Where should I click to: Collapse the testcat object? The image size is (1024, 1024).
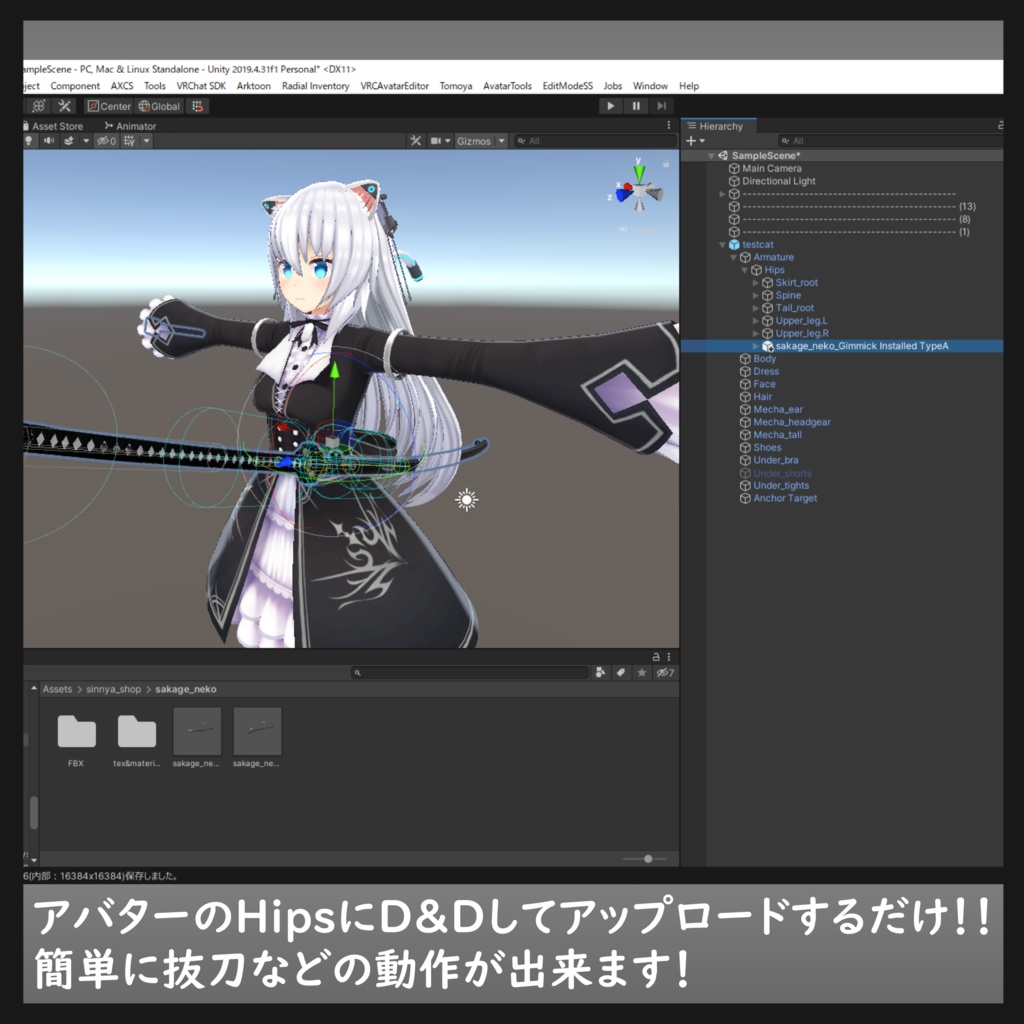click(x=722, y=244)
